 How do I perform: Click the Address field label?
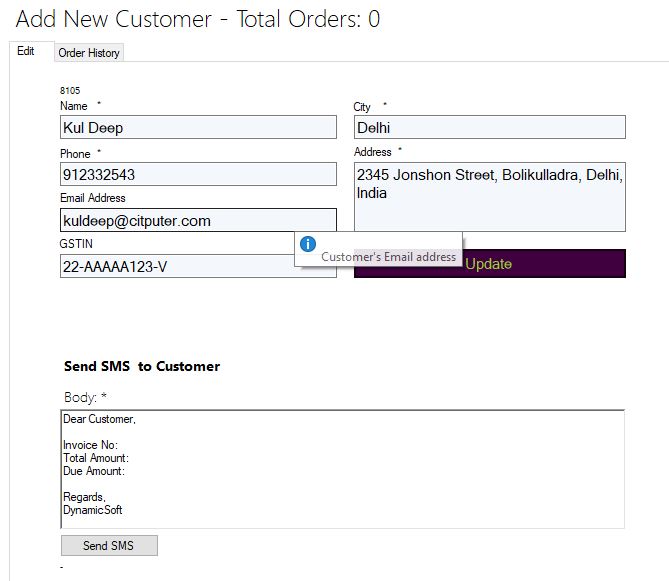point(373,152)
